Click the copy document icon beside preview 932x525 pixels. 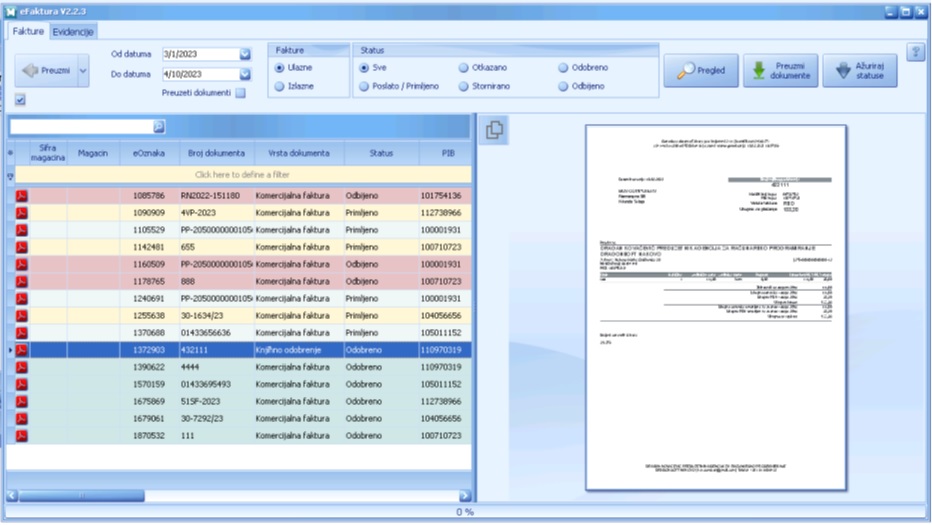pos(494,130)
